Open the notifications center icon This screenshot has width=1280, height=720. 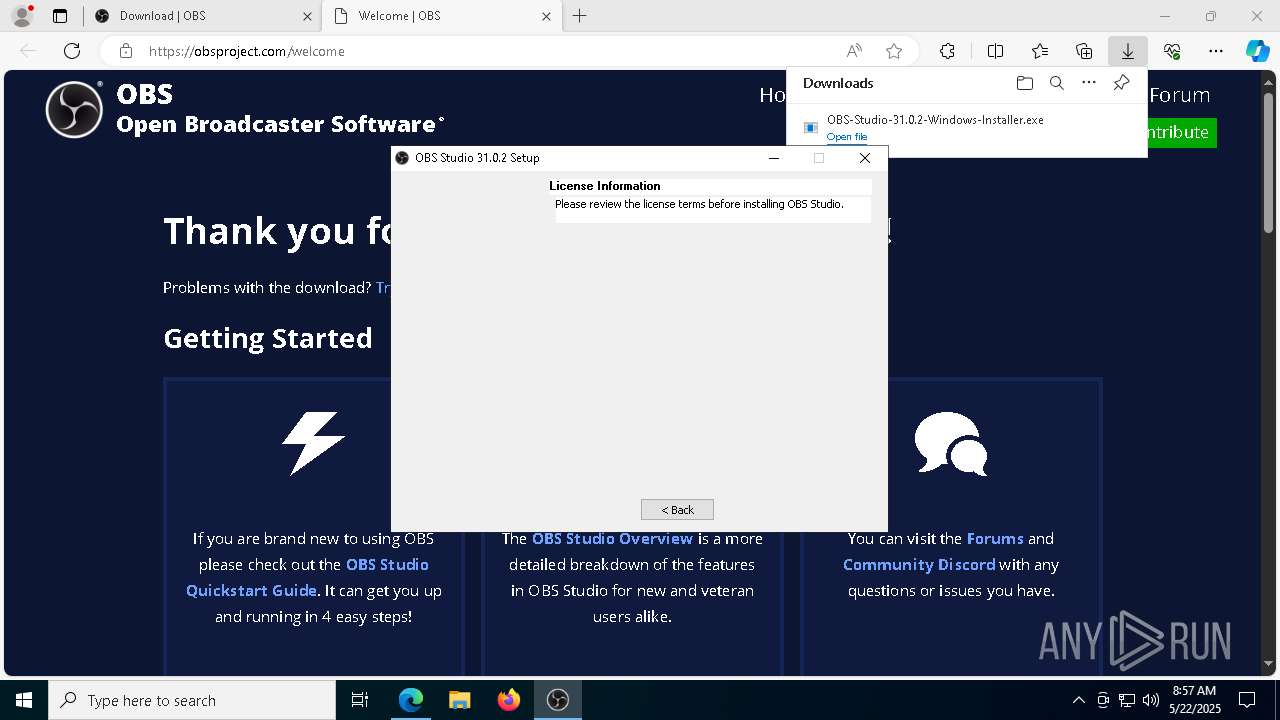pyautogui.click(x=1247, y=700)
